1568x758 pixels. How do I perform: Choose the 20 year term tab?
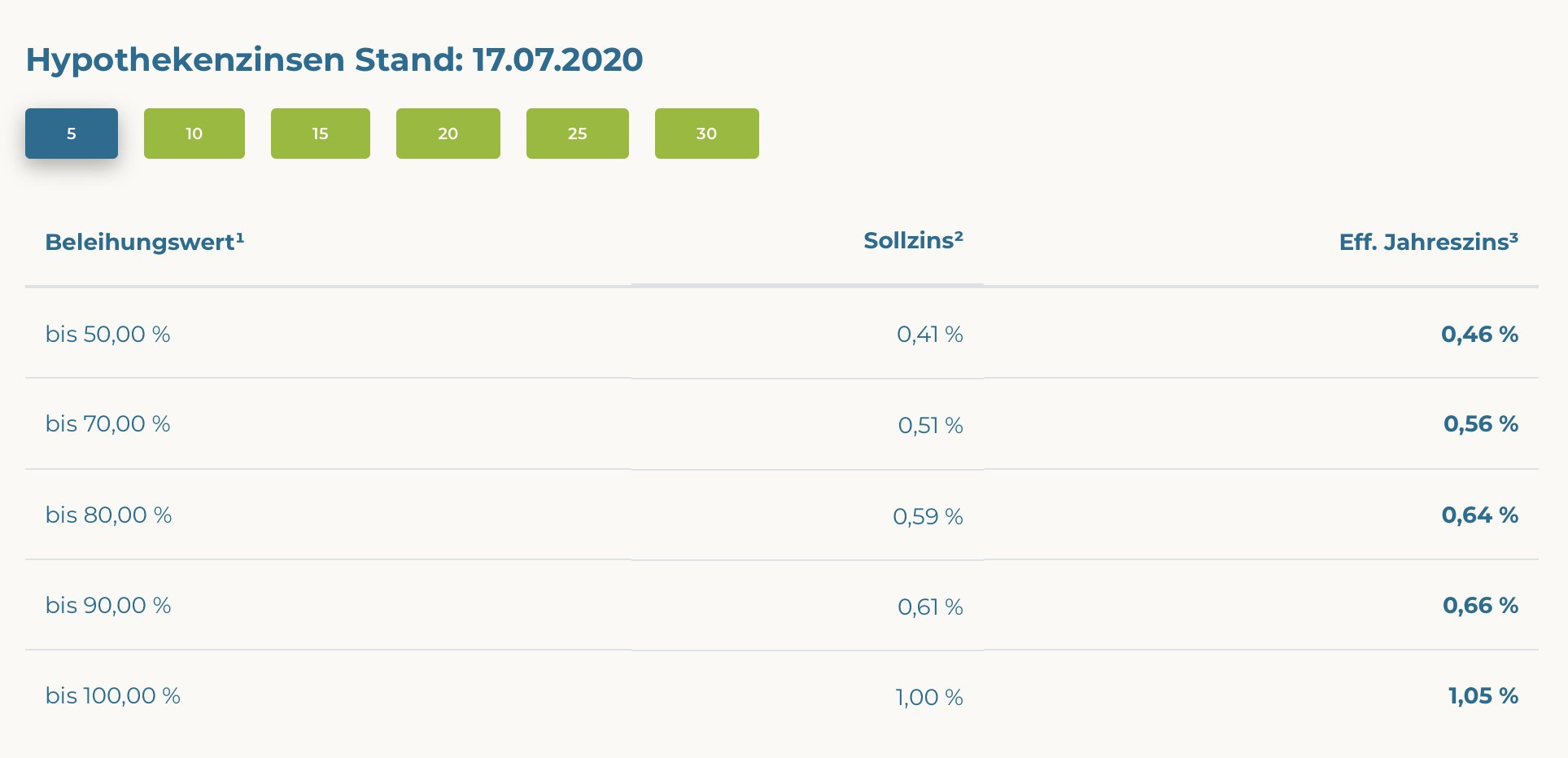[448, 134]
